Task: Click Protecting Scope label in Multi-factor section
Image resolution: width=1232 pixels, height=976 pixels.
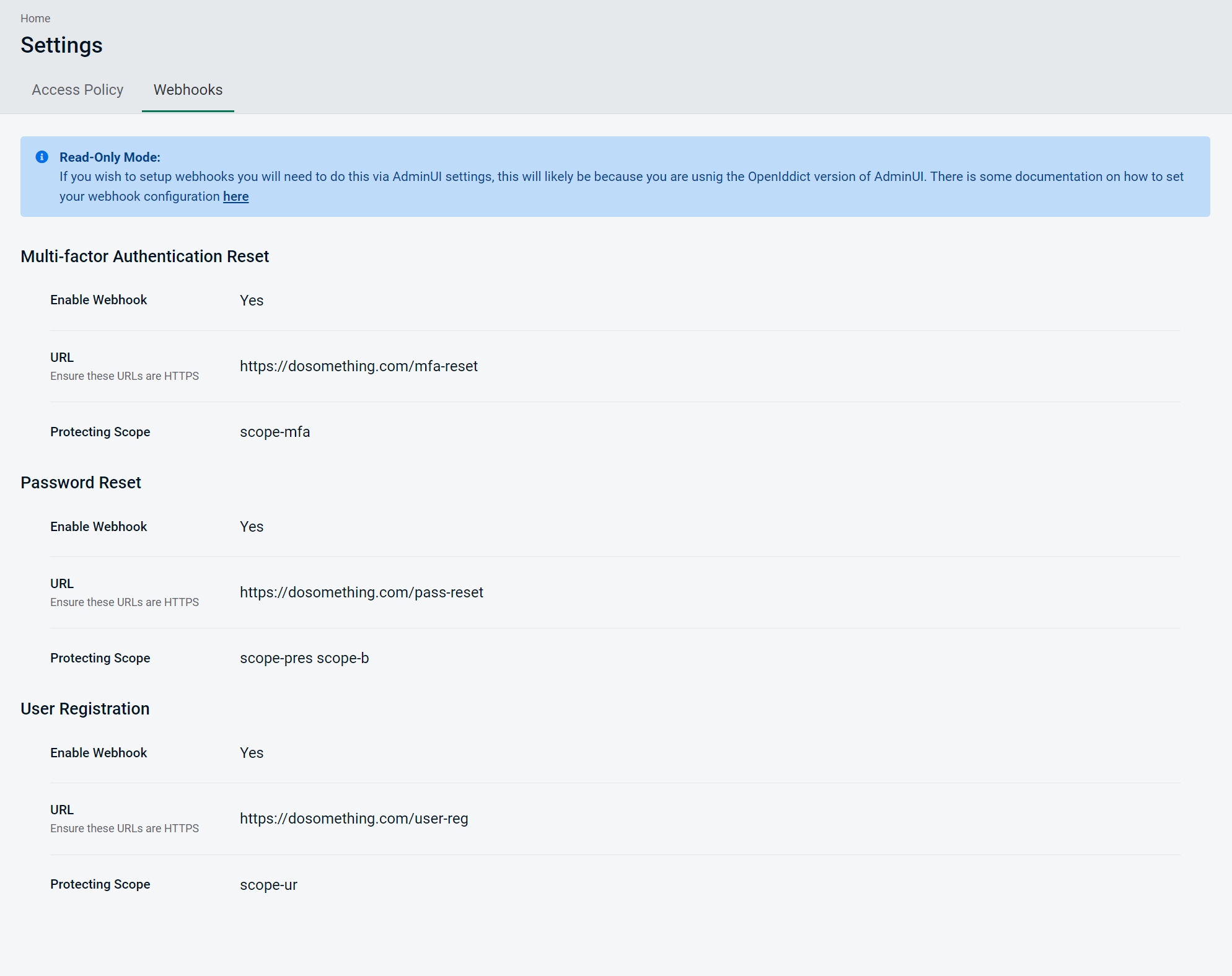Action: coord(100,432)
